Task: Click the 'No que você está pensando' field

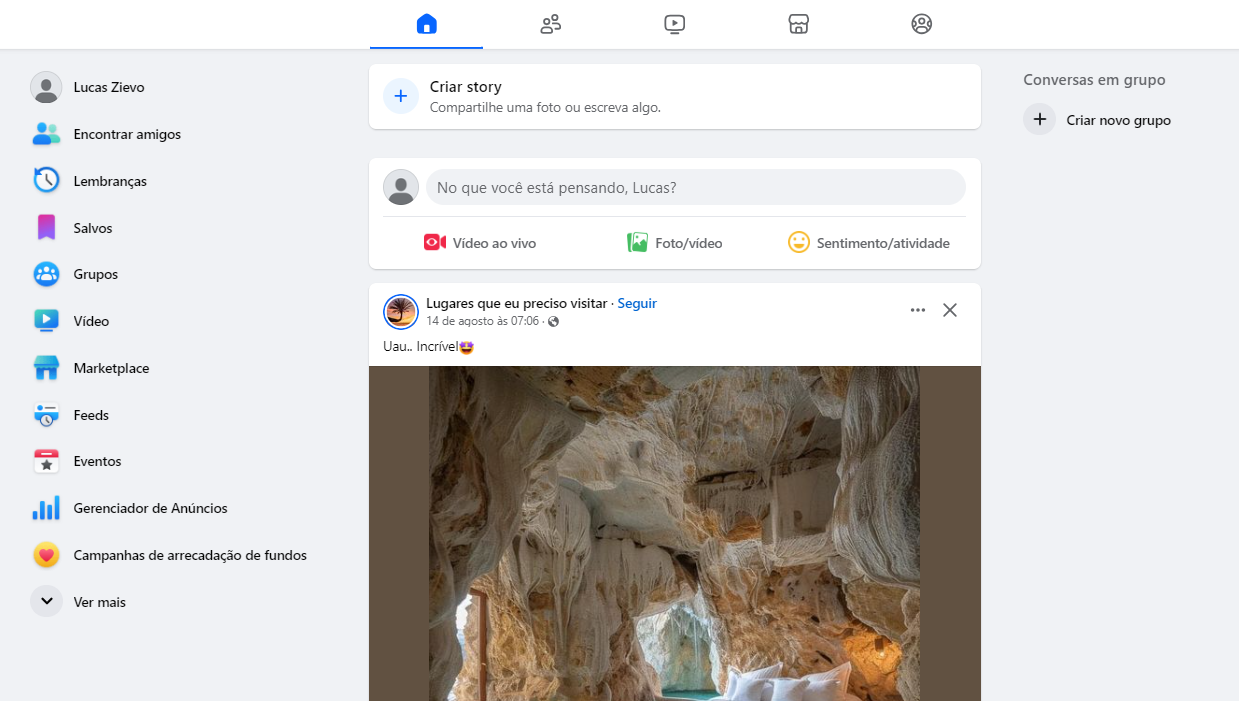Action: 696,187
